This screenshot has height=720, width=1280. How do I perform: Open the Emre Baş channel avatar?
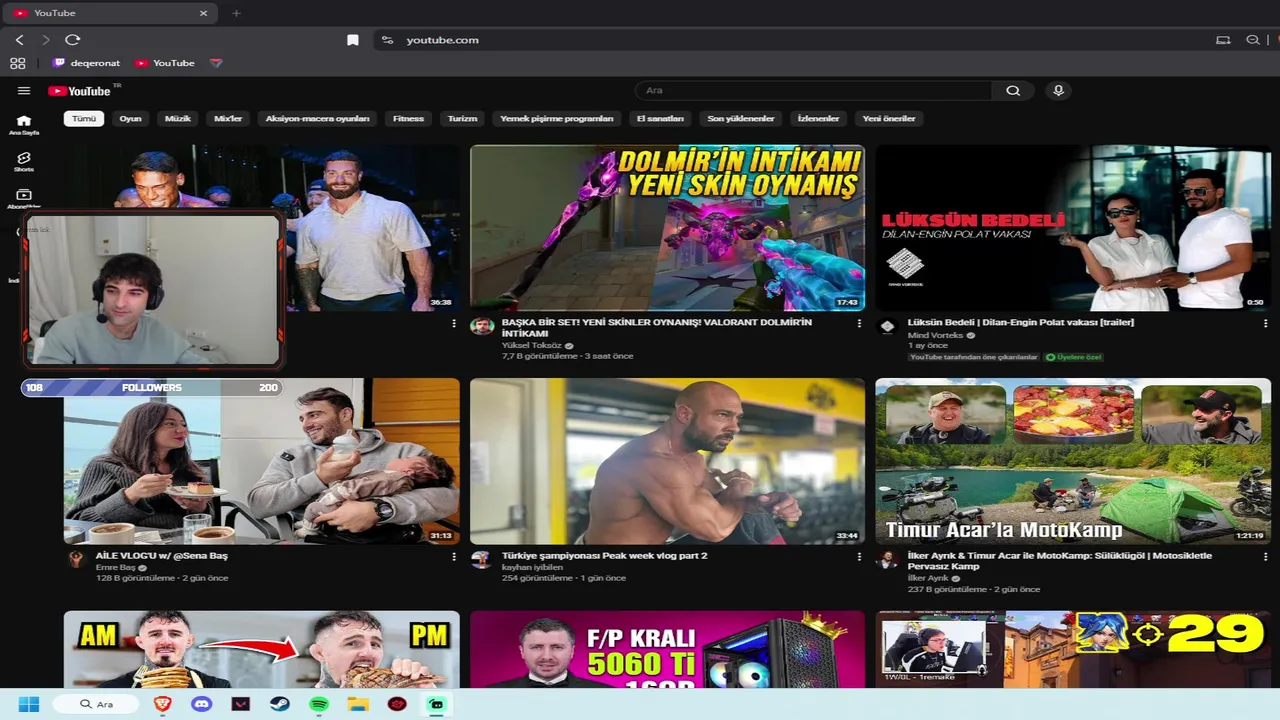(76, 559)
